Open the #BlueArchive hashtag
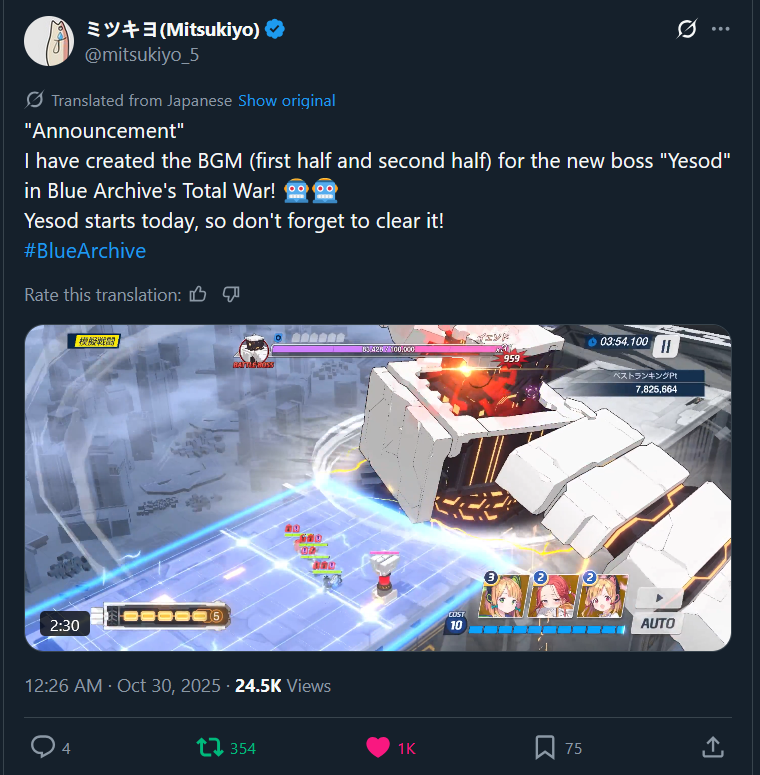Image resolution: width=760 pixels, height=775 pixels. (85, 251)
